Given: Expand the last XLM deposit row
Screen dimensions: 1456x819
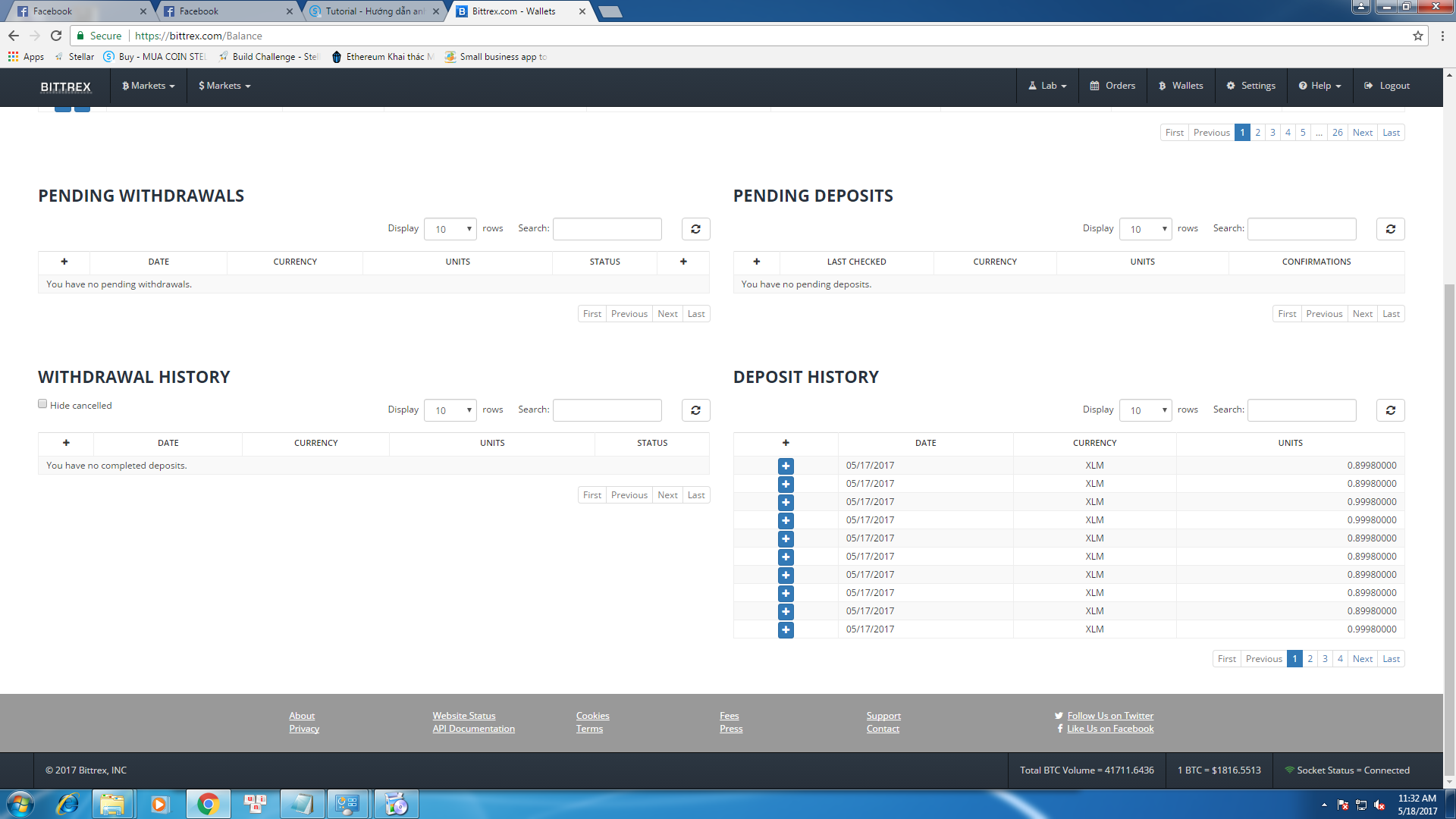Looking at the screenshot, I should 786,629.
